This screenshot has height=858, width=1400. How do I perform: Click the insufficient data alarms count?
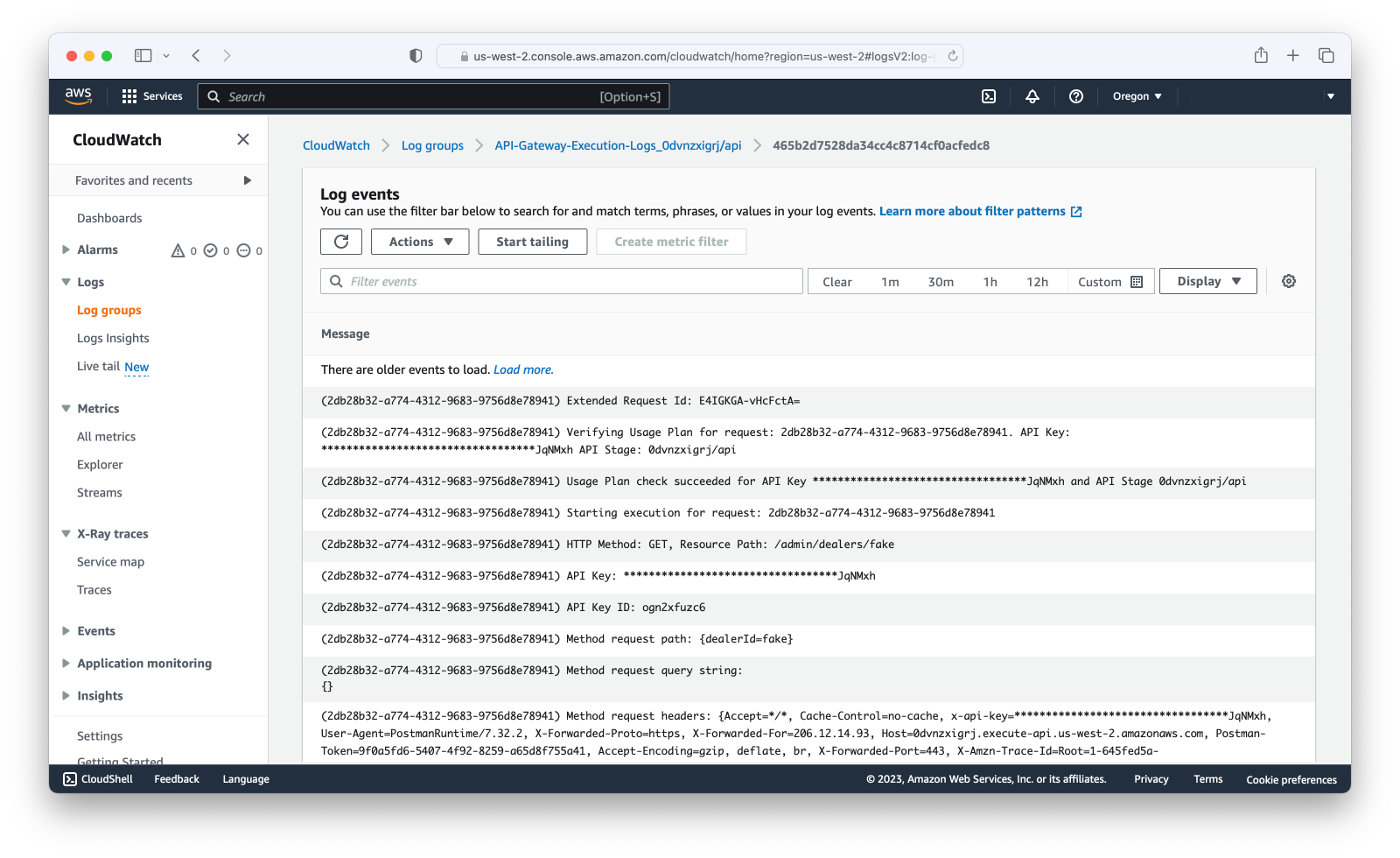pyautogui.click(x=250, y=250)
